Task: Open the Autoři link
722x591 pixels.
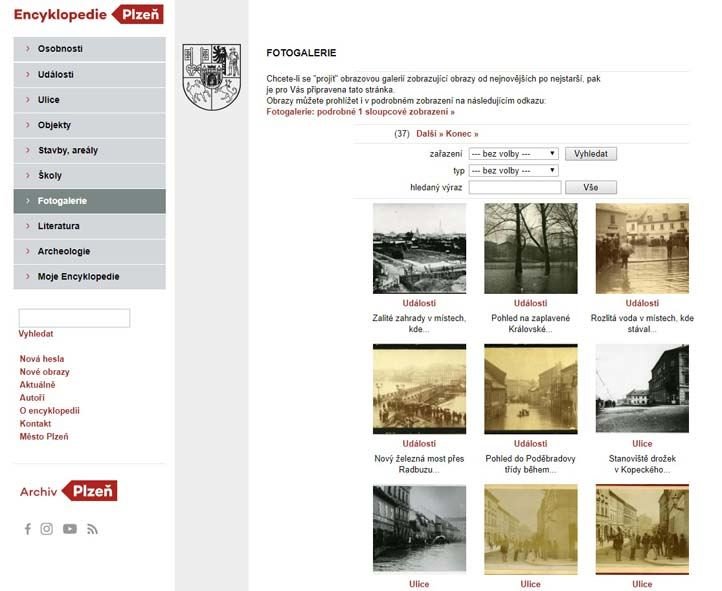Action: pyautogui.click(x=32, y=398)
